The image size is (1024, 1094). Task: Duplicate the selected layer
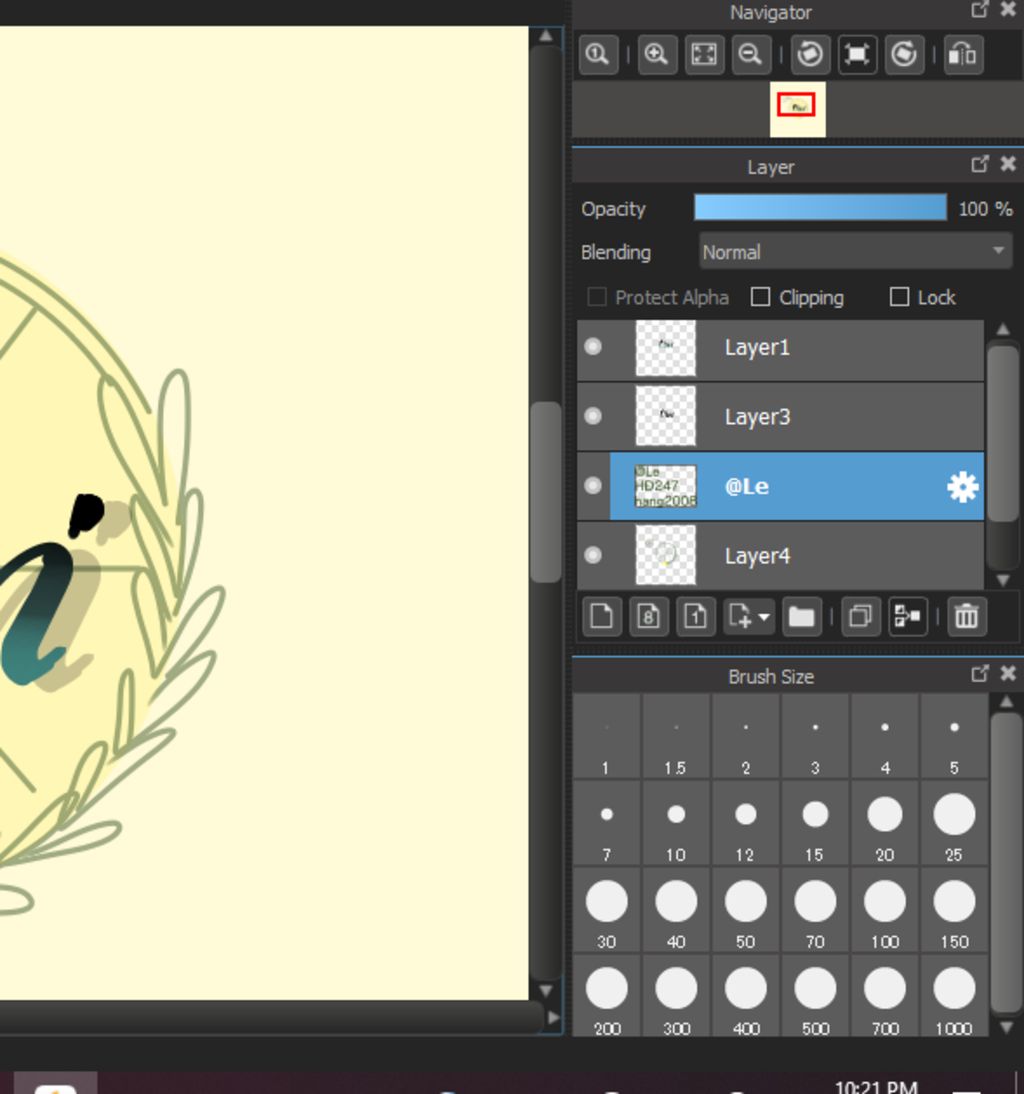(861, 617)
